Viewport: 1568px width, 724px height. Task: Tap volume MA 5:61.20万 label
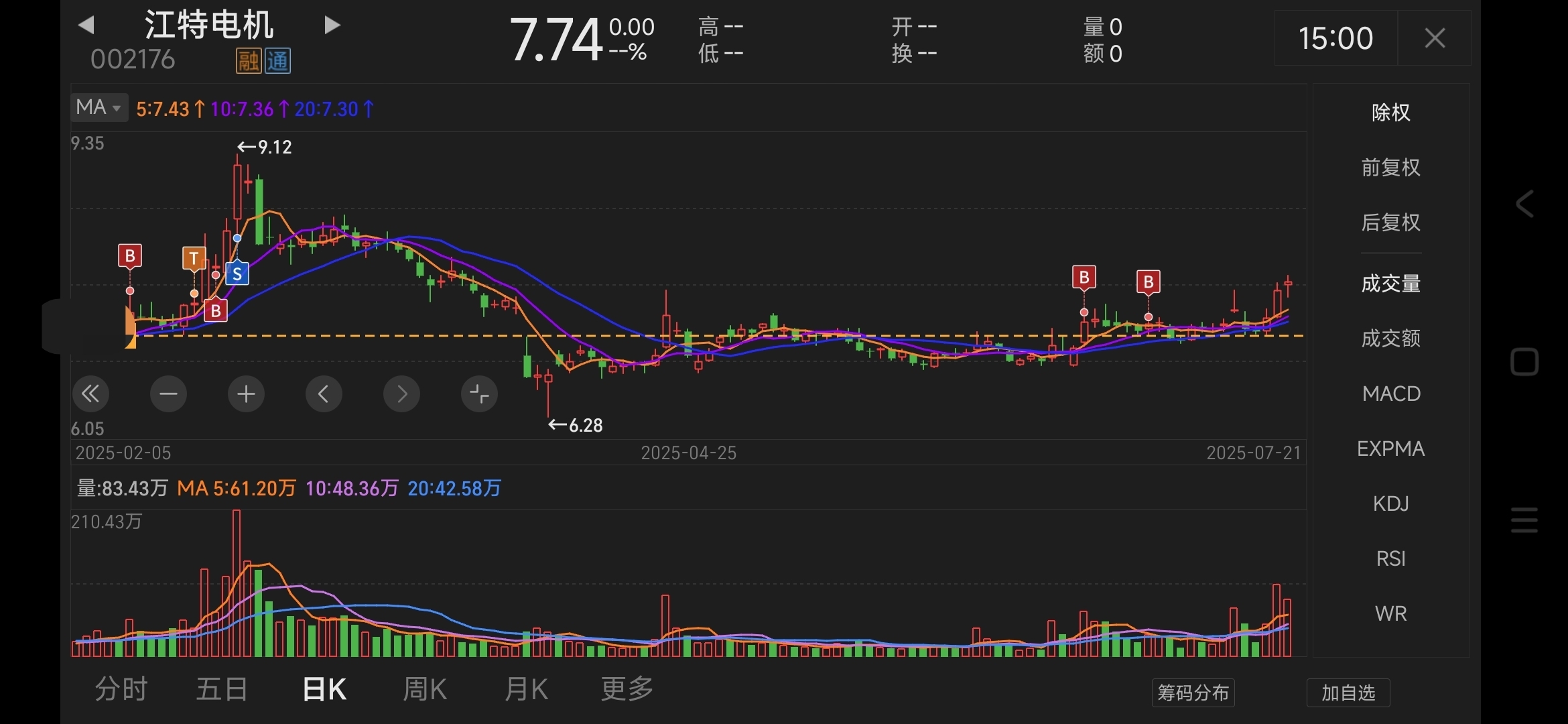(237, 488)
